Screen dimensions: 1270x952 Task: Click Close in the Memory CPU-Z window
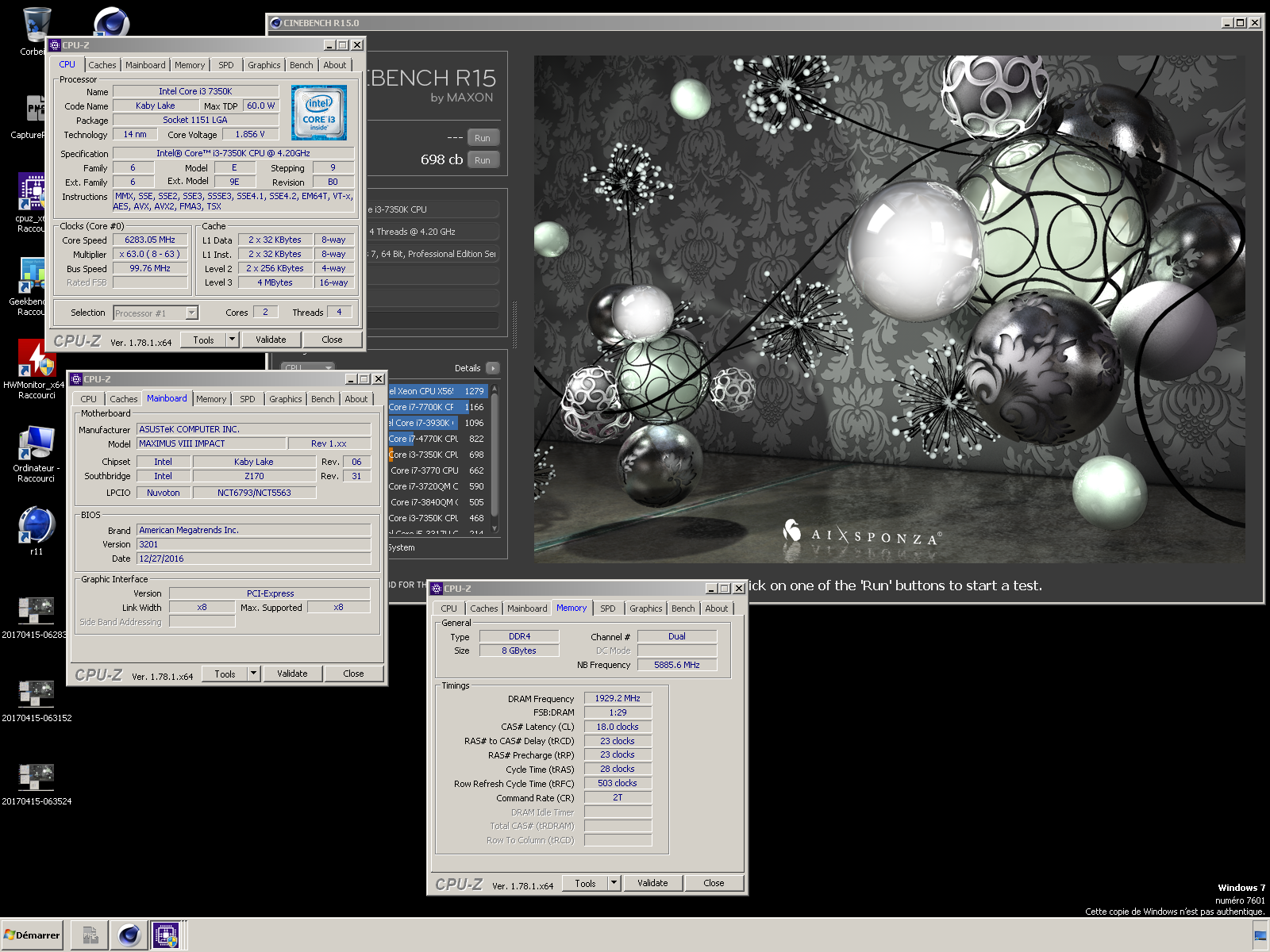pyautogui.click(x=714, y=883)
